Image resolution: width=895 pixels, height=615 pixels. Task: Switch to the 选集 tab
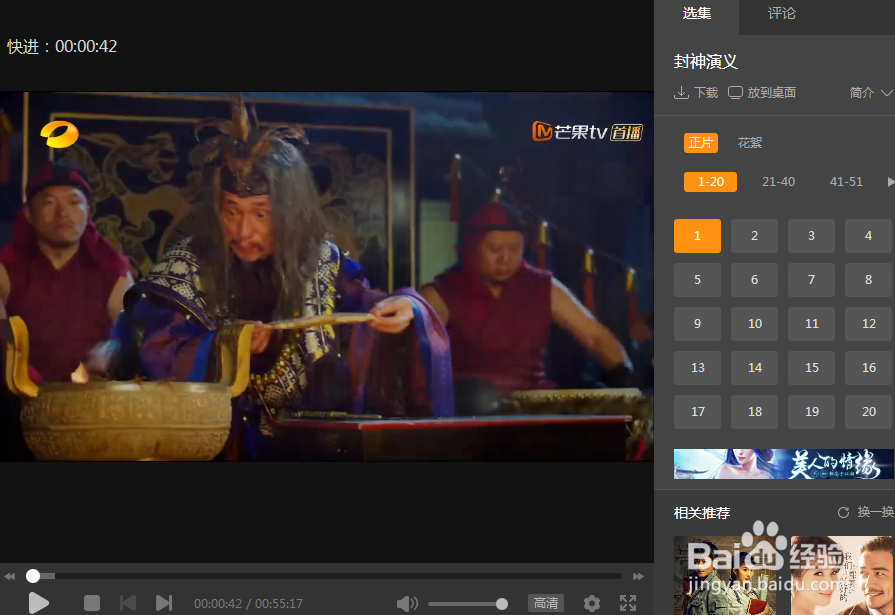coord(696,14)
